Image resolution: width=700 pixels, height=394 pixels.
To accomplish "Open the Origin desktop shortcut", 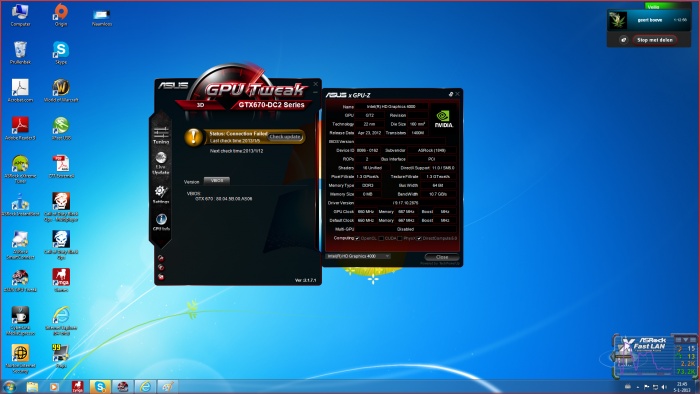I will (x=61, y=15).
